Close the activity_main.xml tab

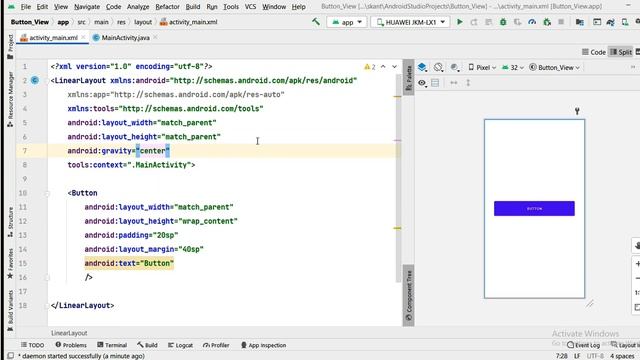tap(83, 38)
